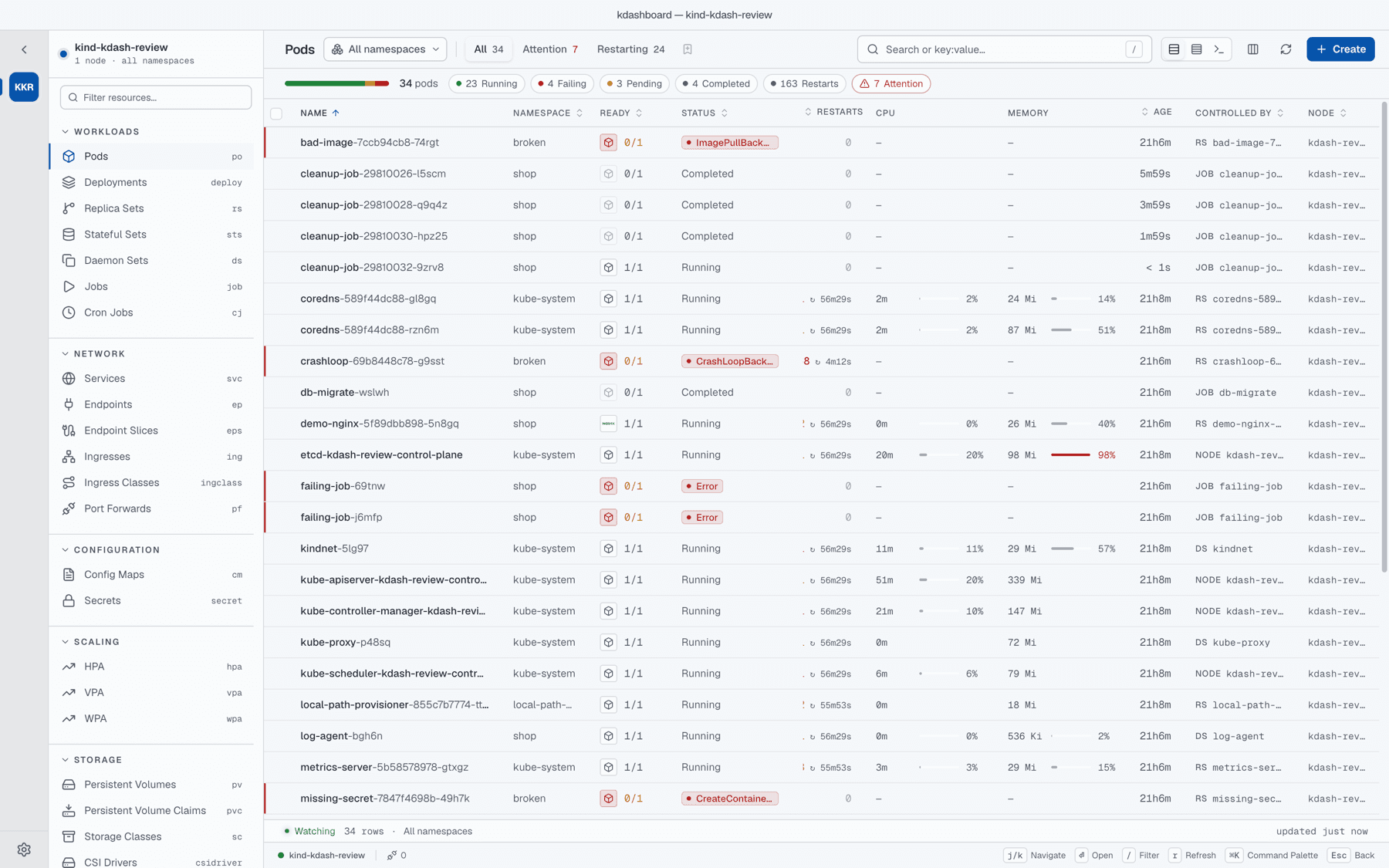Collapse the STORAGE section
1389x868 pixels.
point(91,760)
